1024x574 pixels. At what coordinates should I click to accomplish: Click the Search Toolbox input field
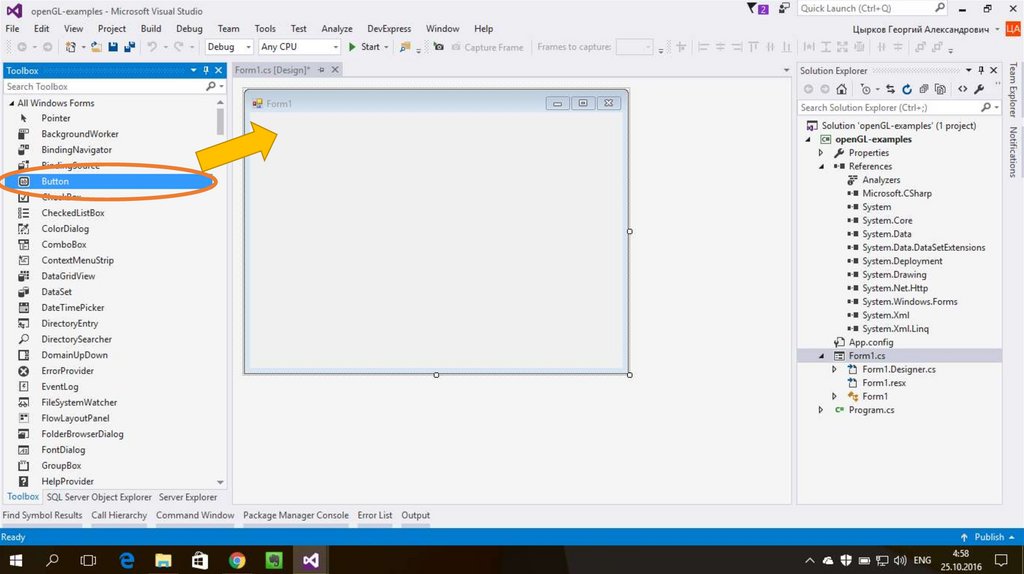click(108, 87)
